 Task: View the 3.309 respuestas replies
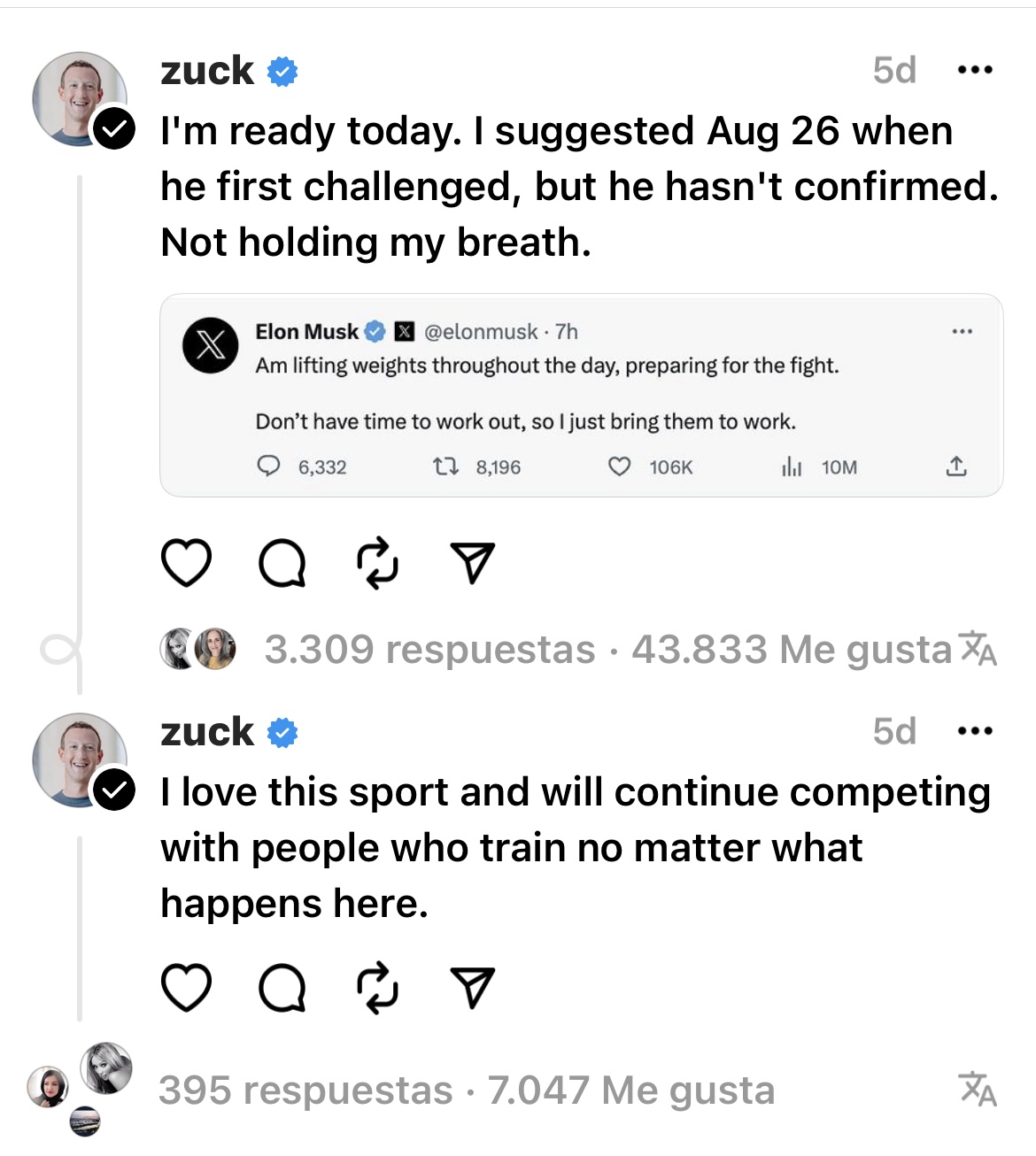tap(429, 650)
